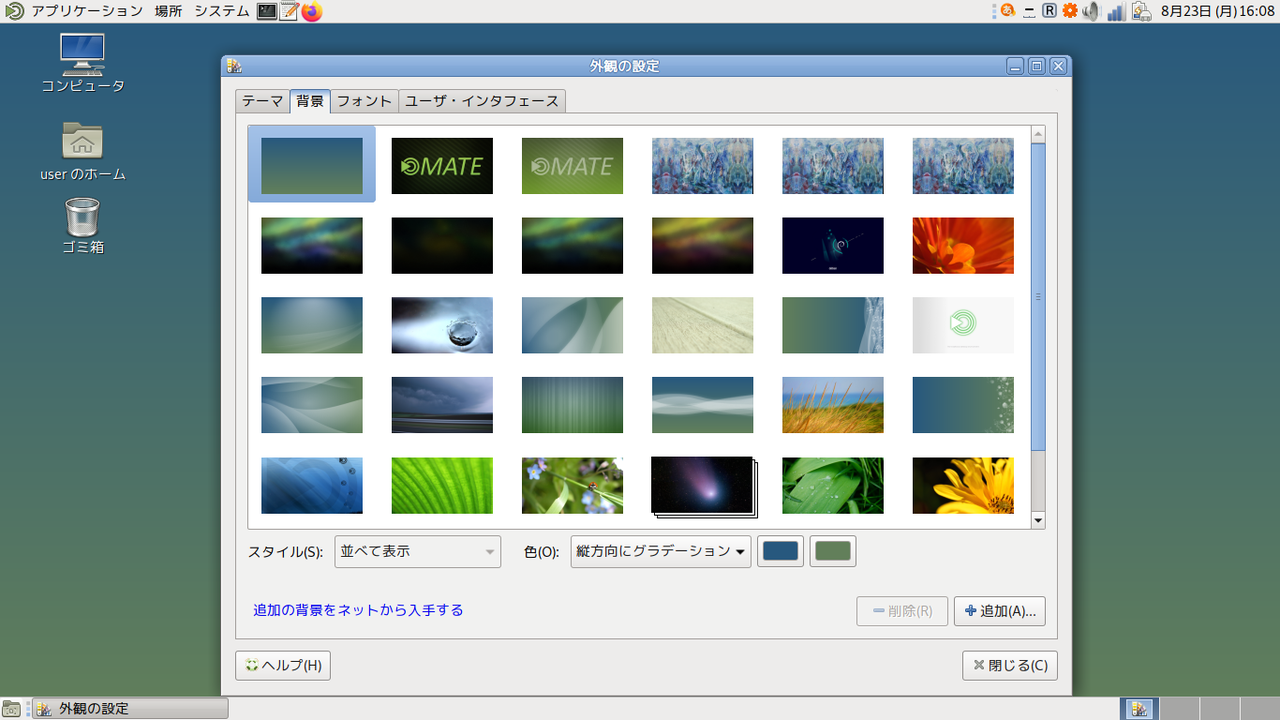Click the 外観の設定 title bar window icon
The image size is (1280, 720).
coord(234,66)
